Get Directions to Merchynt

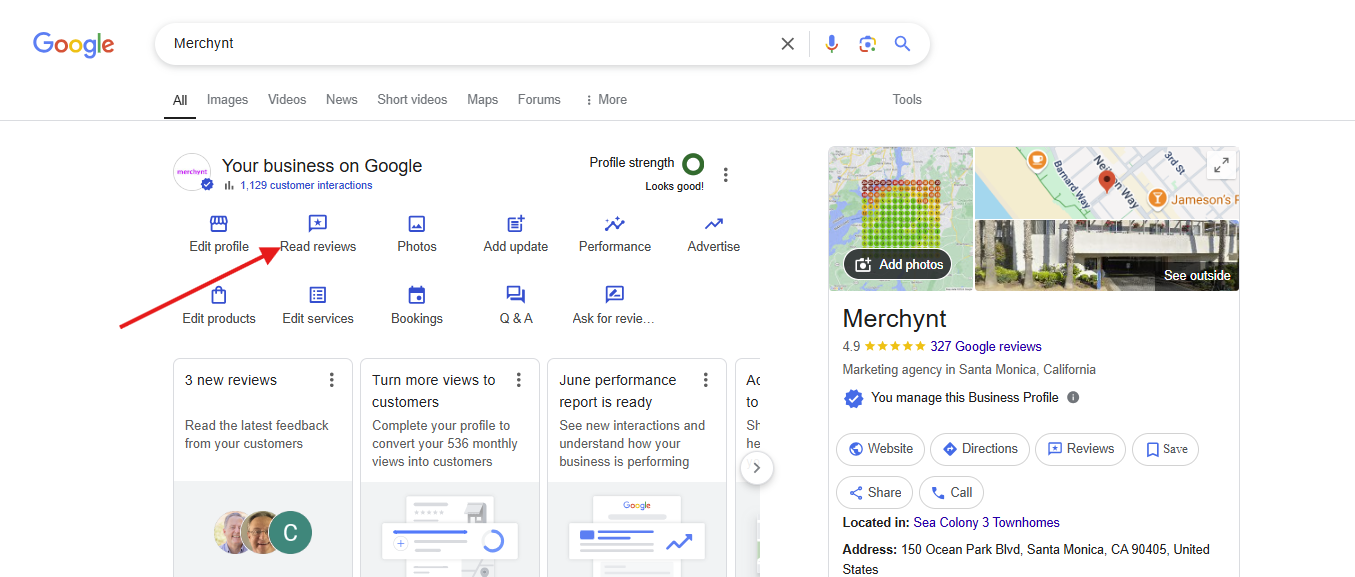click(980, 449)
